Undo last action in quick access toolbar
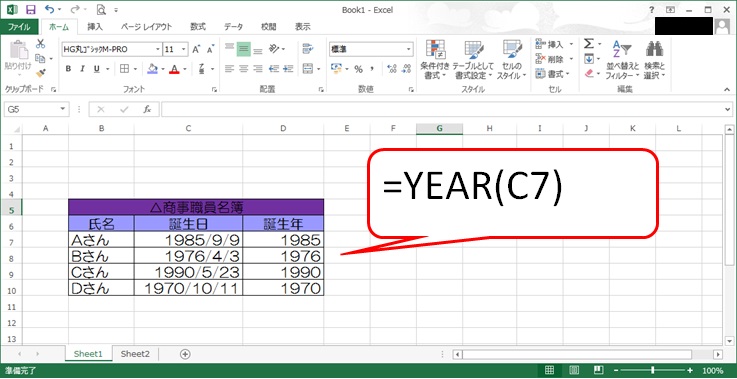The width and height of the screenshot is (737, 379). (49, 9)
